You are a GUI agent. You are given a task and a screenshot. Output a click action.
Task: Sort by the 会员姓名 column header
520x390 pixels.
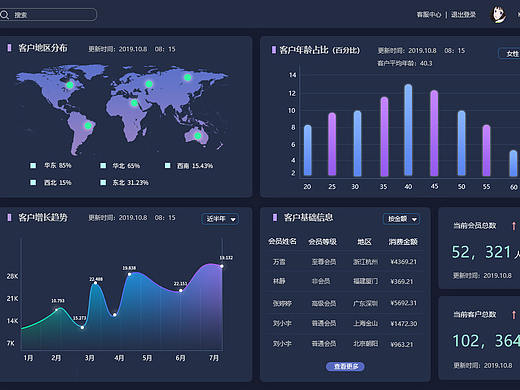[x=282, y=241]
